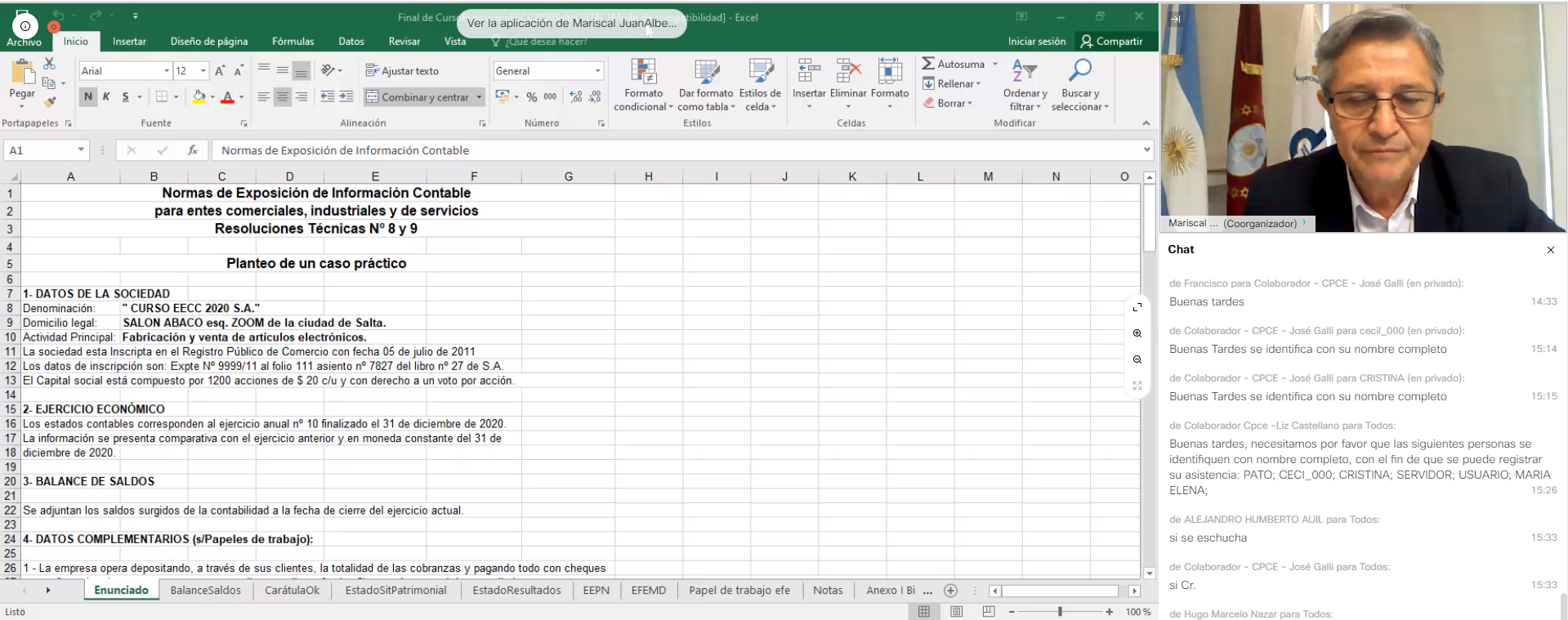The width and height of the screenshot is (1568, 620).
Task: Click the Name Box showing A1
Action: [47, 150]
